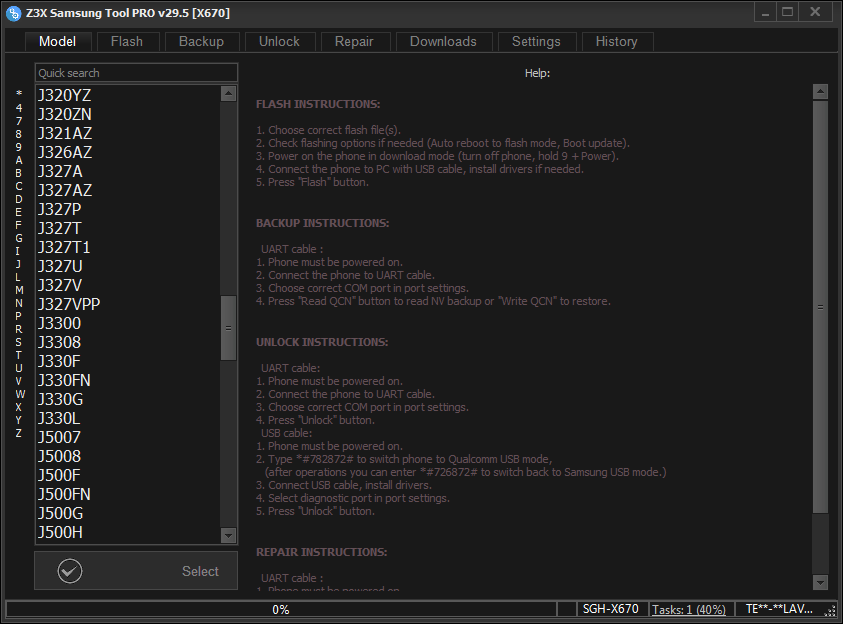Jump to models starting with E
This screenshot has width=843, height=624.
19,212
